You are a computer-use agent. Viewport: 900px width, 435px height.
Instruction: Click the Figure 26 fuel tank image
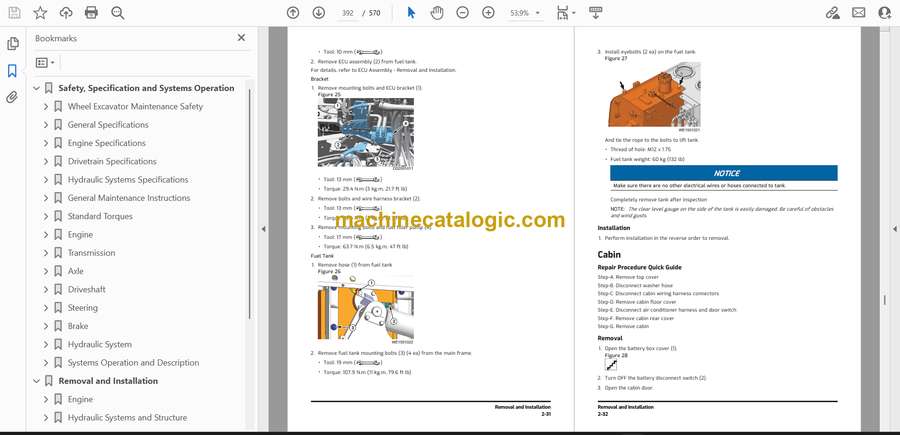point(366,307)
